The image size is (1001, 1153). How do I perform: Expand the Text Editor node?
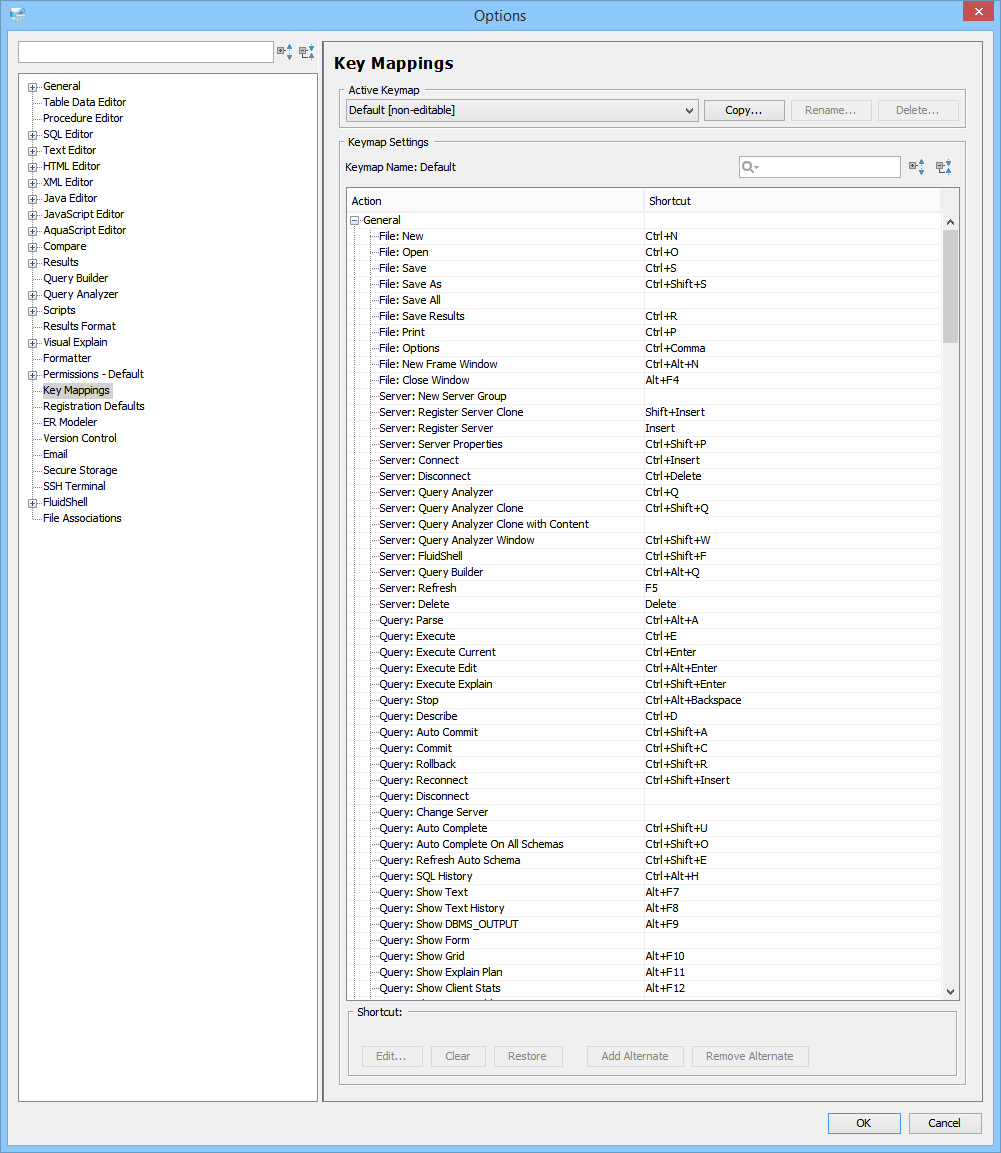32,151
